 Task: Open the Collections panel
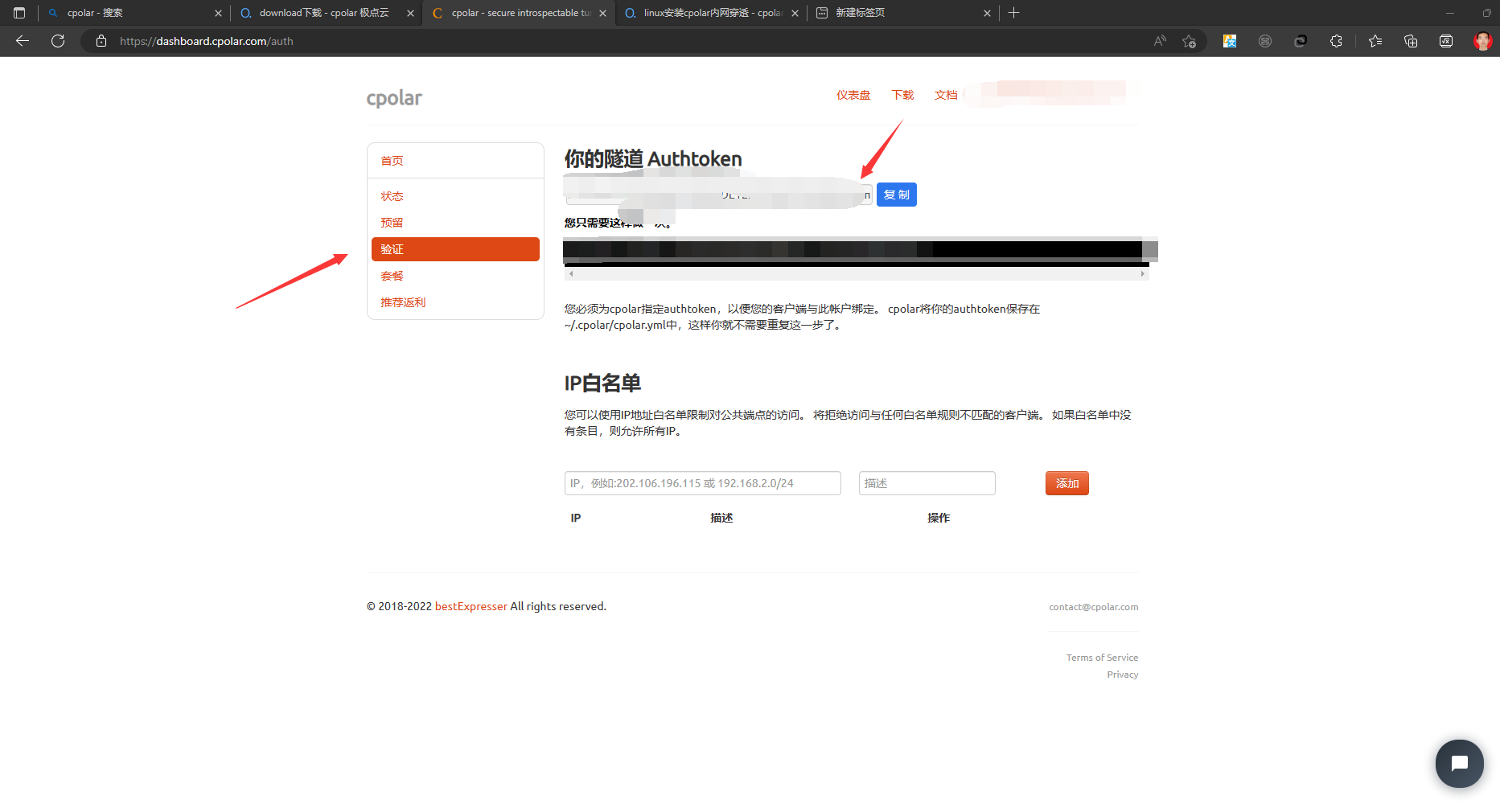tap(1411, 41)
